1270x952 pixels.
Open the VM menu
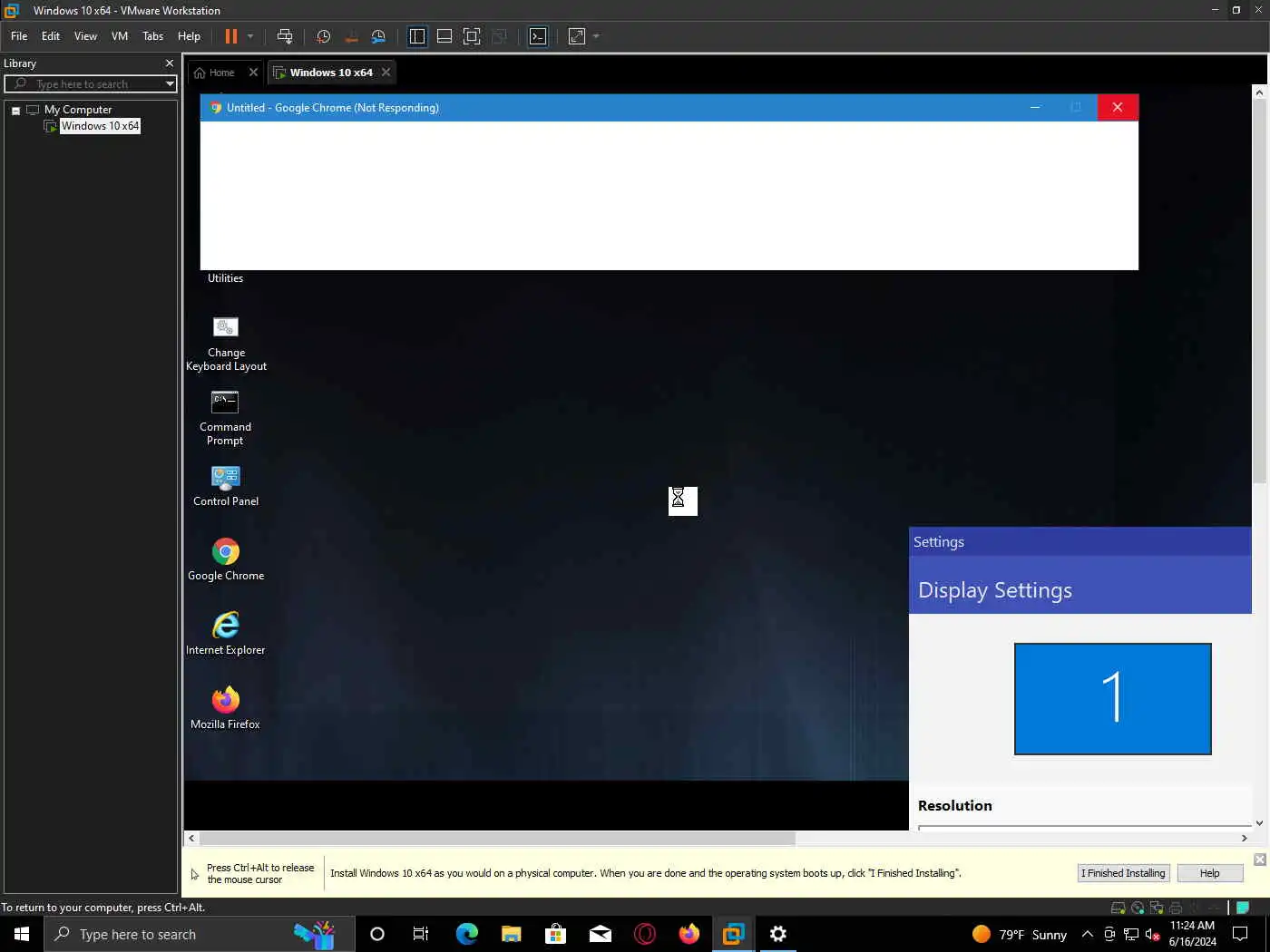(x=120, y=36)
